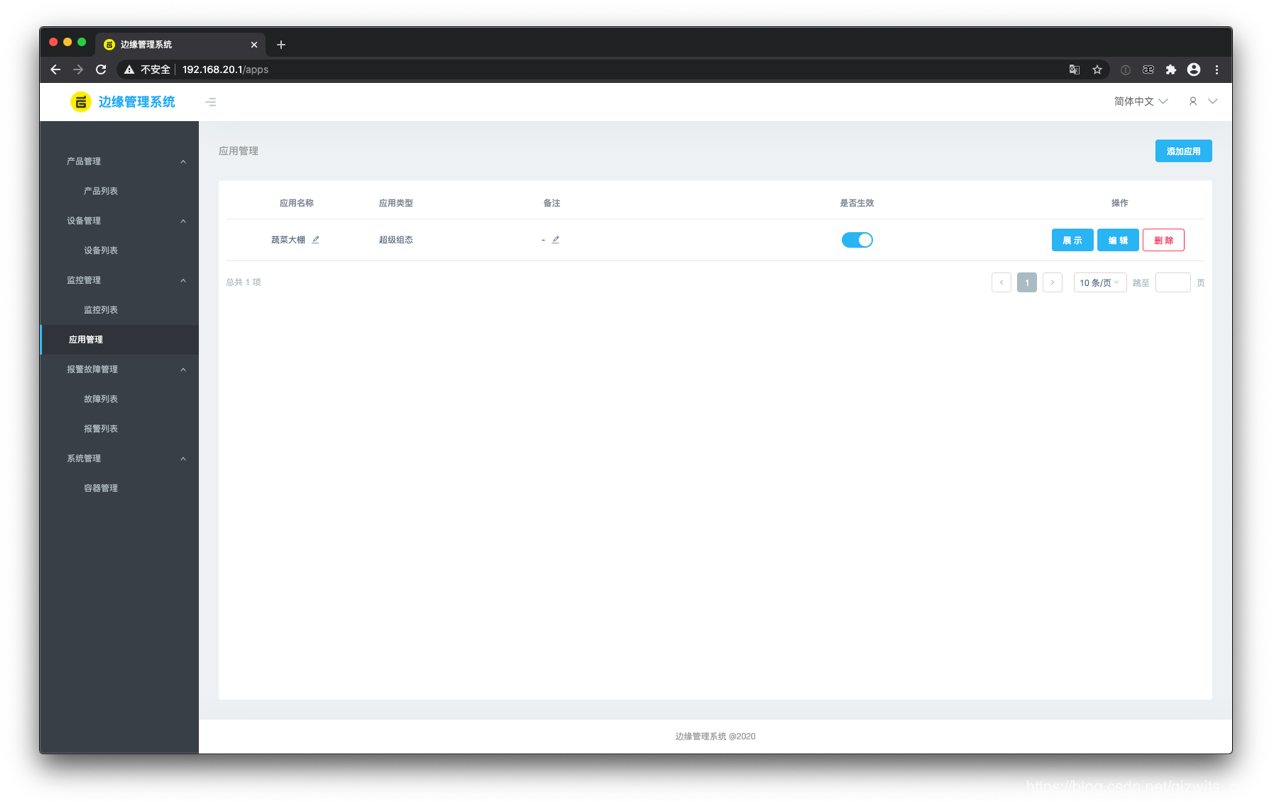Image resolution: width=1272 pixels, height=806 pixels.
Task: Click the 操作 column header
Action: [1120, 203]
